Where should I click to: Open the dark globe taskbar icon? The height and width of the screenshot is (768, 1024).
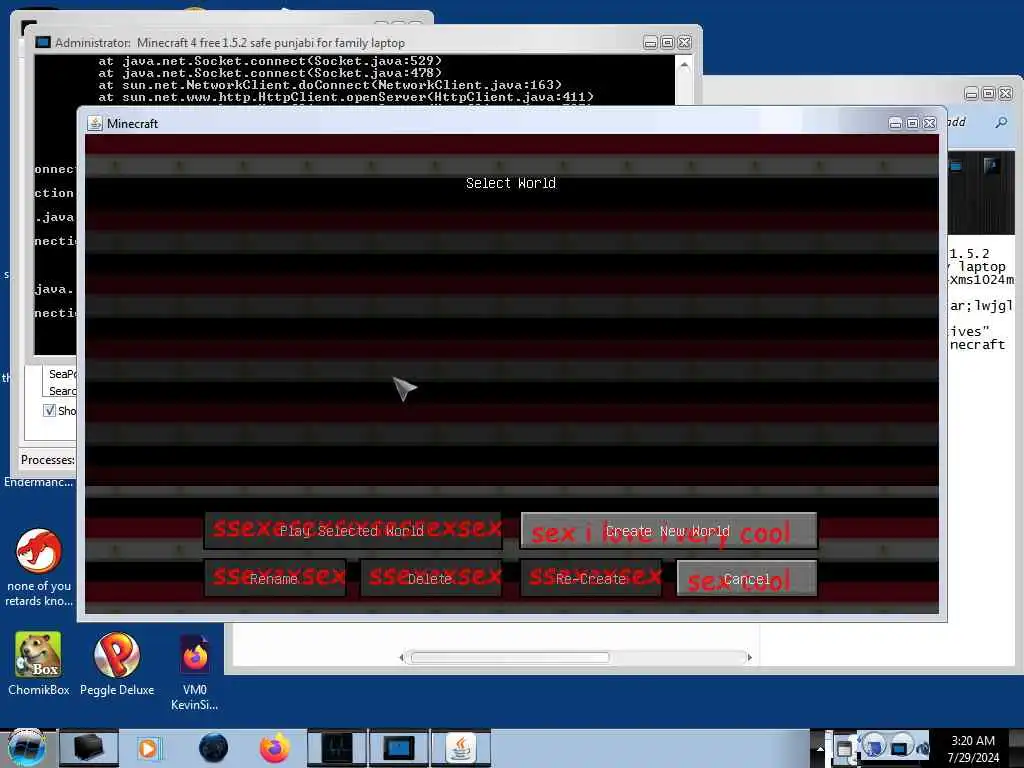(213, 748)
